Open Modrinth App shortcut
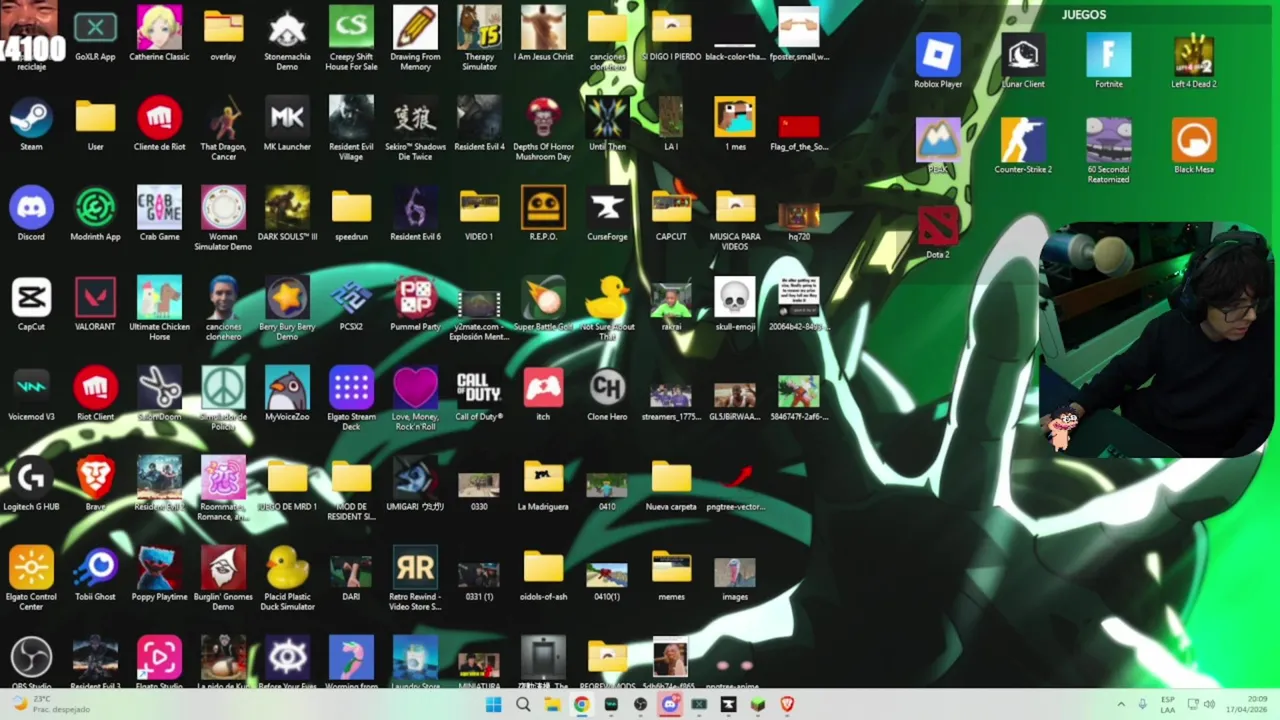1280x720 pixels. coord(95,215)
